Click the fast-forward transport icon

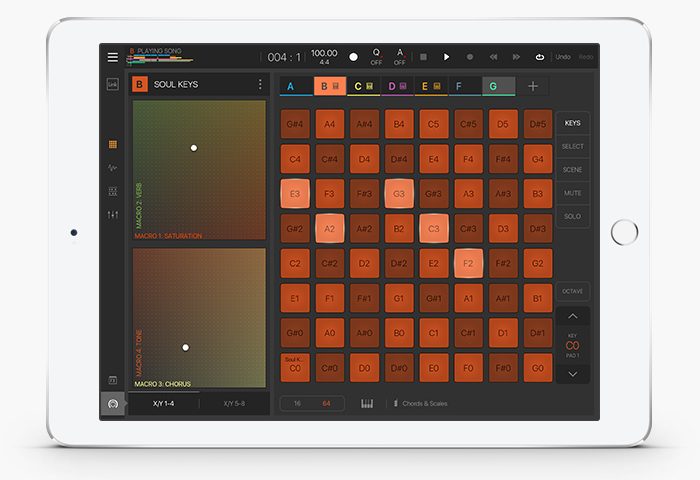[516, 57]
